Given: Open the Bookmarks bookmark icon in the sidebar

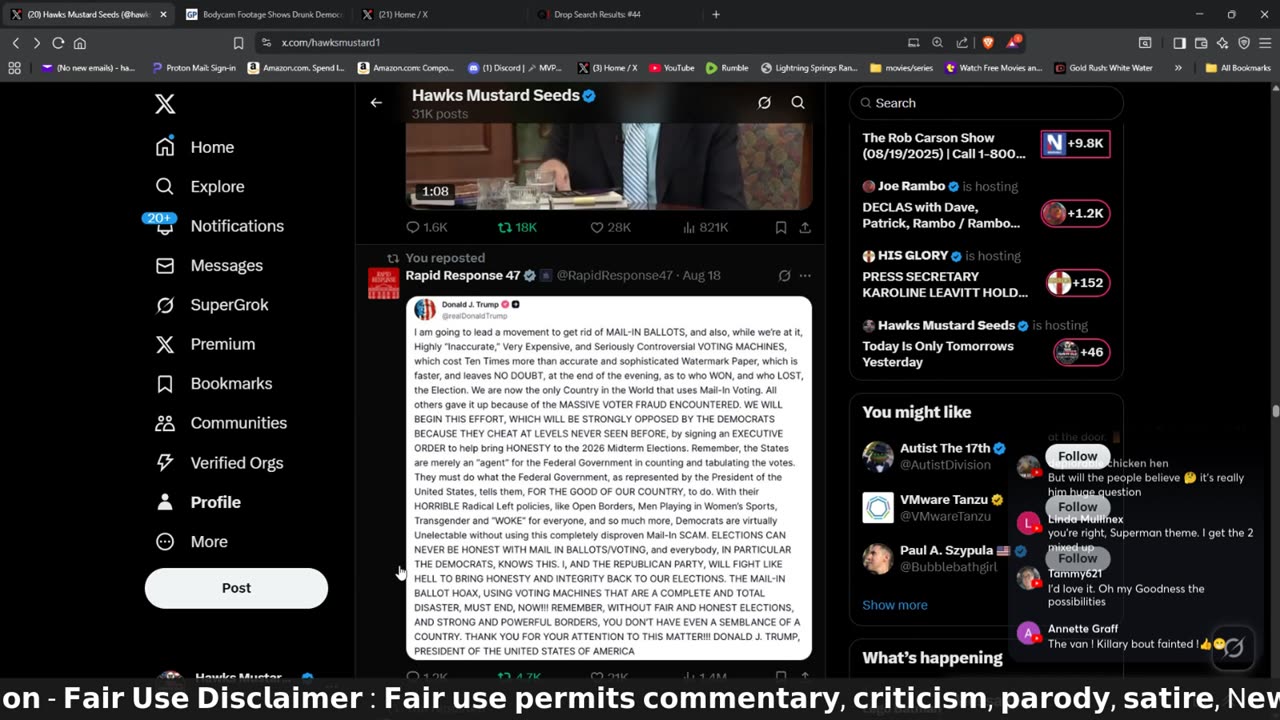Looking at the screenshot, I should click(x=165, y=383).
